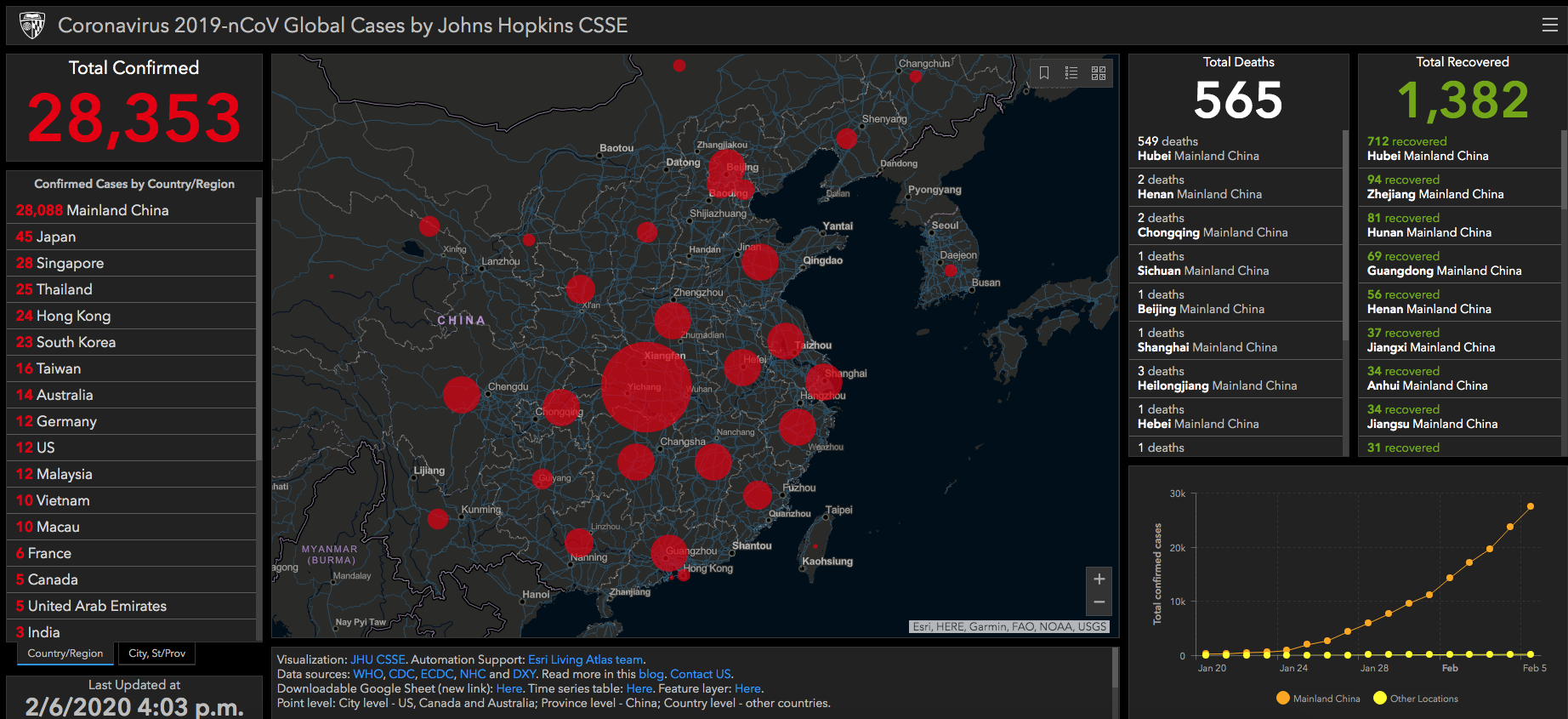
Task: Select 37 recovered Jiangxi row
Action: point(1459,340)
